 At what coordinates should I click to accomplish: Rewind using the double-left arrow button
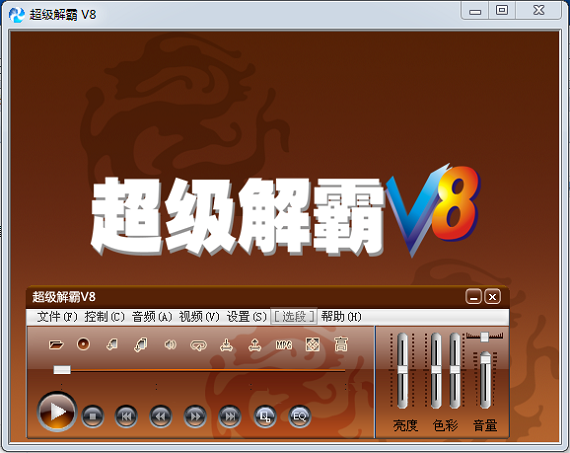(x=160, y=416)
